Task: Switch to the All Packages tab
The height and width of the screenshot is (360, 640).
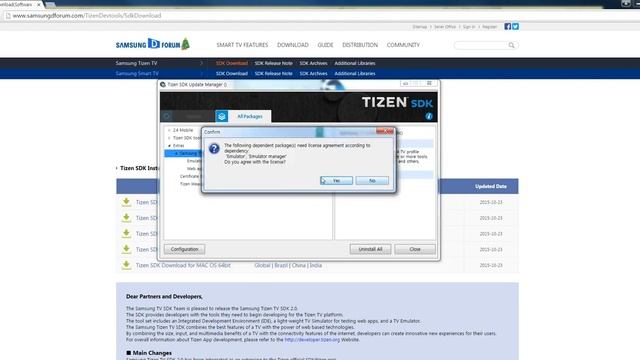Action: coord(250,116)
